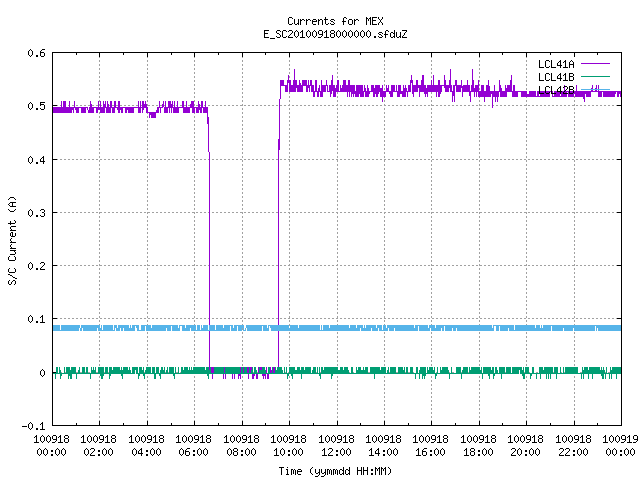Screen dimensions: 640x480
Task: Click the y-axis tick value 0.6
Action: (36, 53)
